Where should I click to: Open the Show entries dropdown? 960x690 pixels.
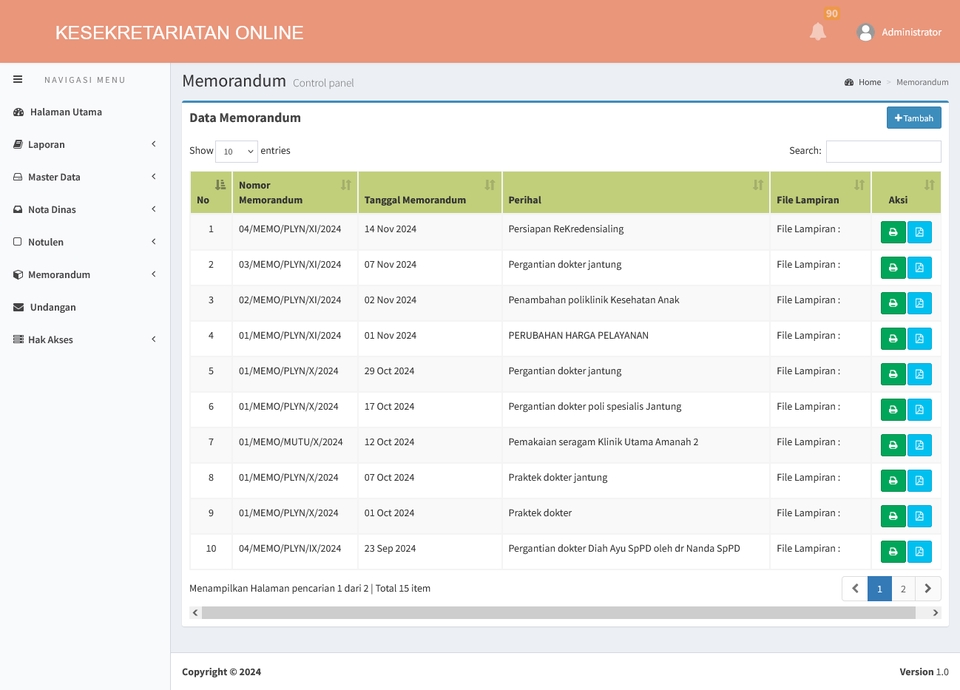(236, 150)
